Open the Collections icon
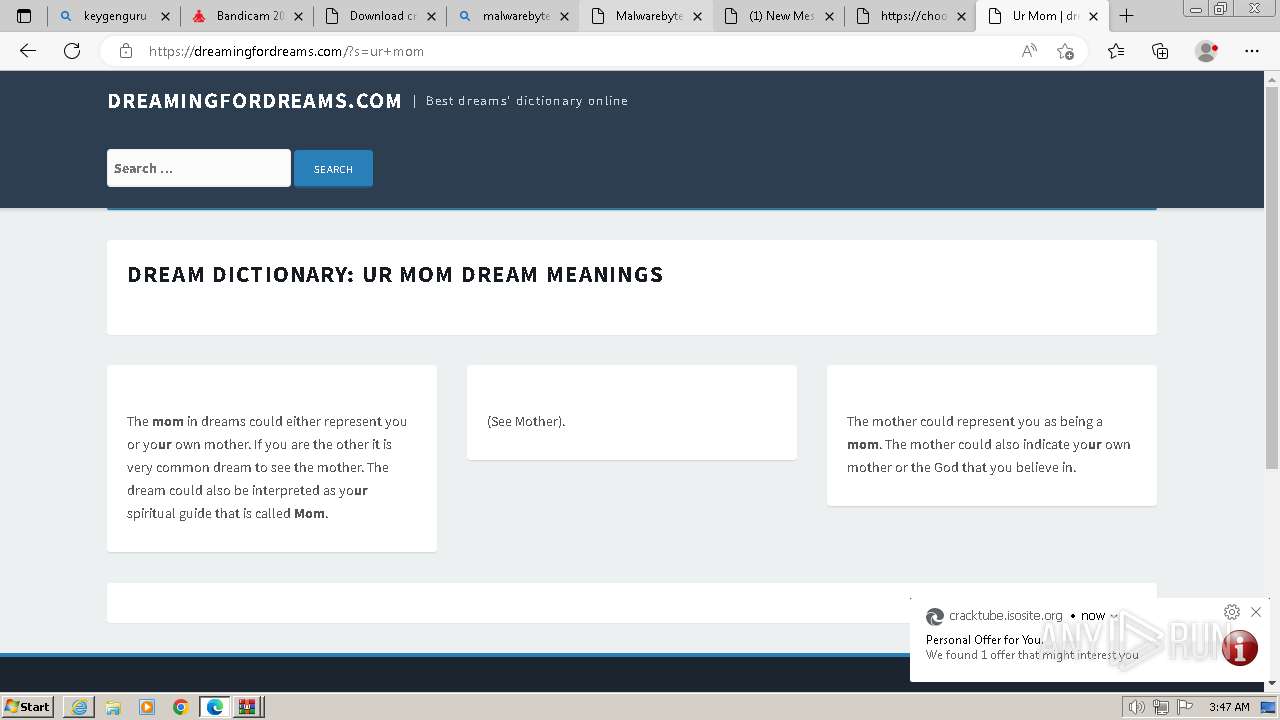Image resolution: width=1280 pixels, height=720 pixels. click(1160, 51)
